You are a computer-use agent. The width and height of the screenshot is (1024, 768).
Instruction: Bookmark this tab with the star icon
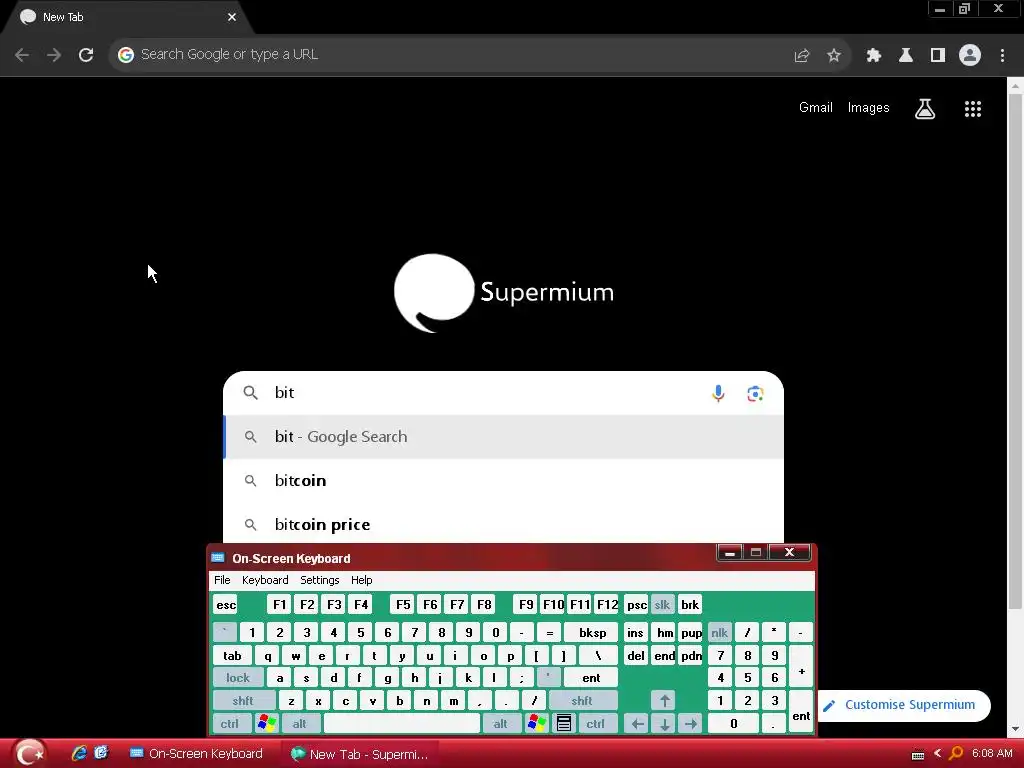pos(834,55)
